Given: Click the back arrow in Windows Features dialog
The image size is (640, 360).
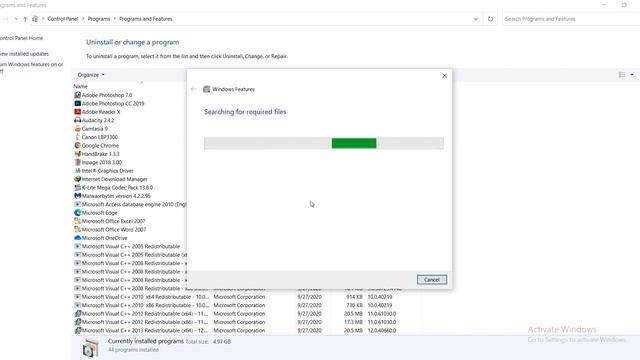Looking at the screenshot, I should pos(193,89).
